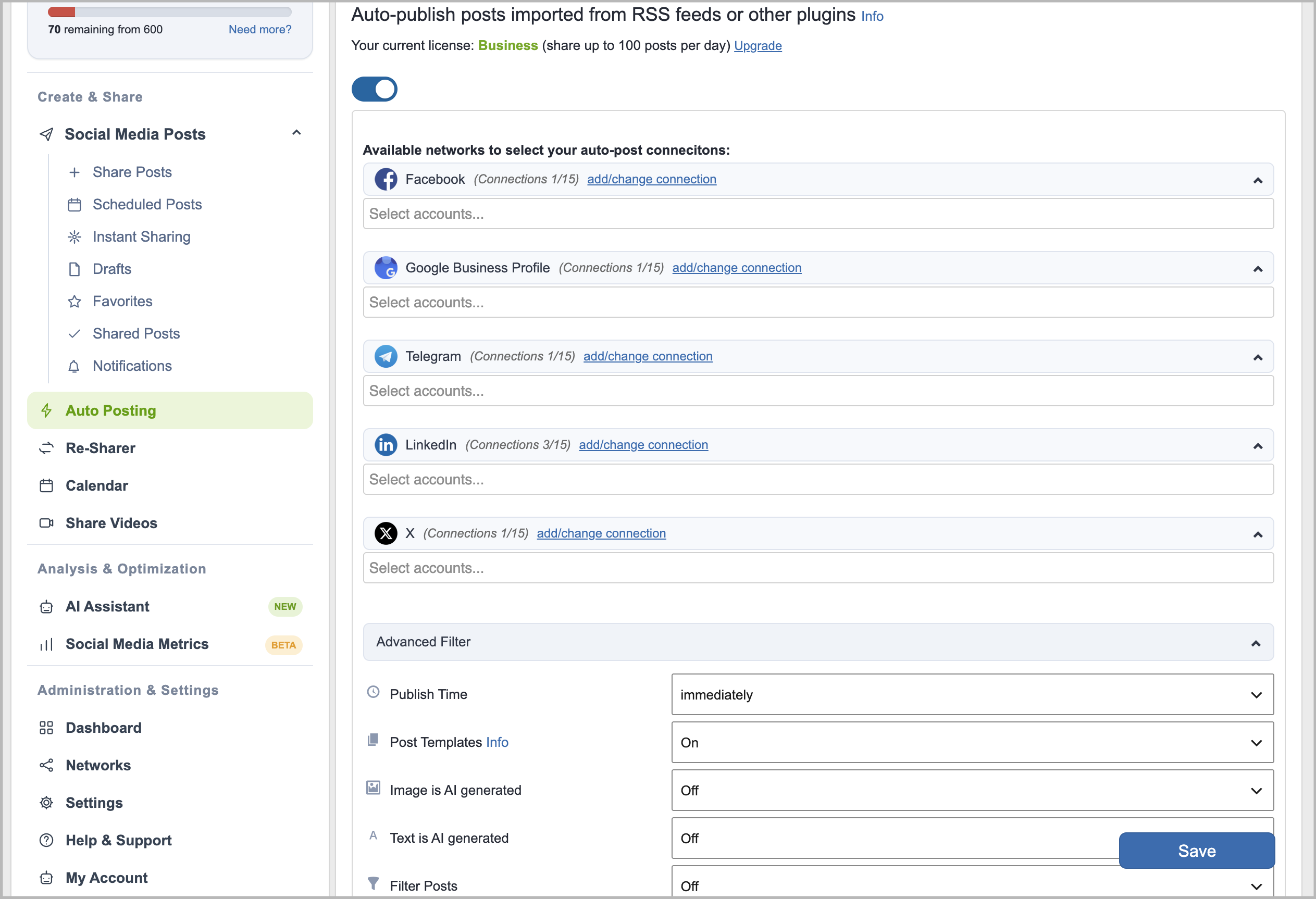
Task: Collapse the Google Business Profile section chevron
Action: pyautogui.click(x=1258, y=269)
